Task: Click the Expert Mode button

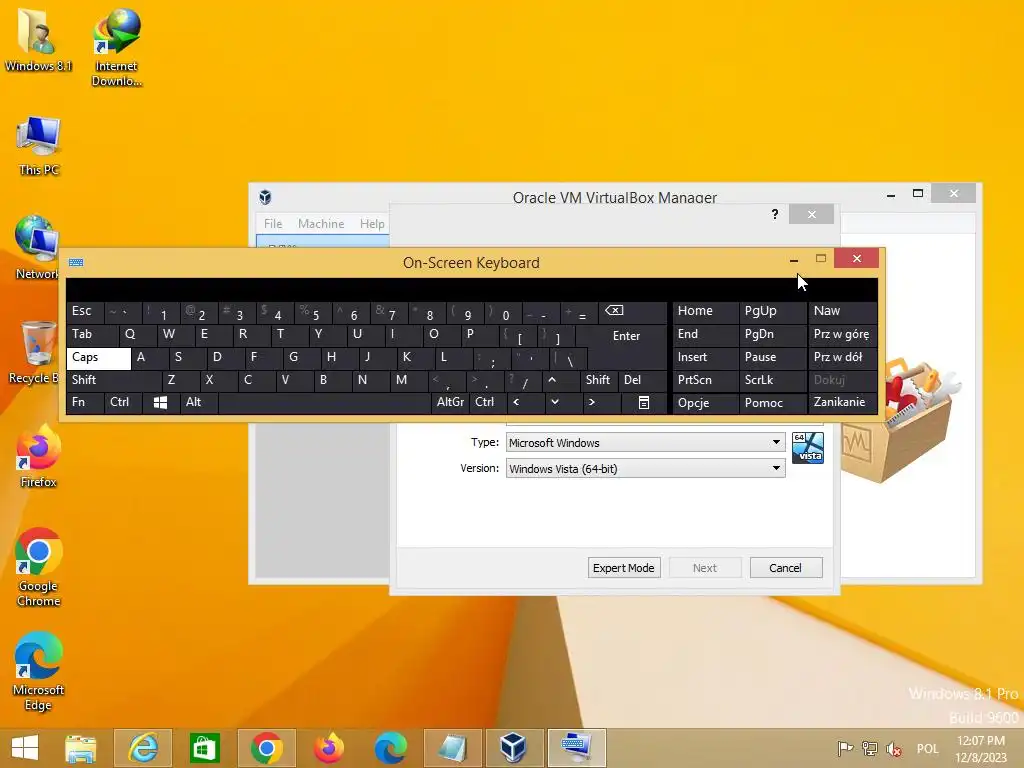Action: pyautogui.click(x=624, y=568)
